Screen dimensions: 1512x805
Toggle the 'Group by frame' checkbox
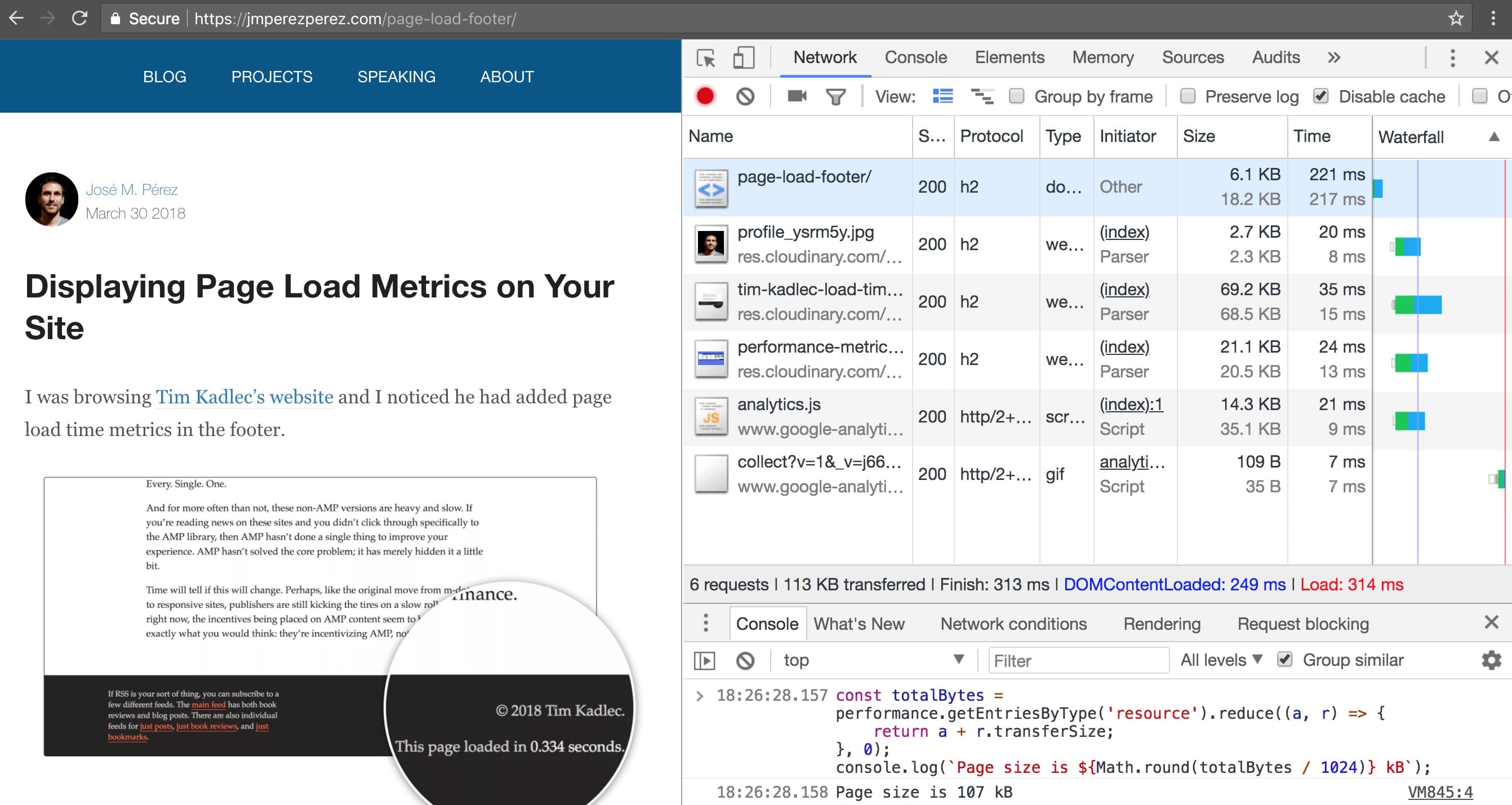(x=1017, y=96)
